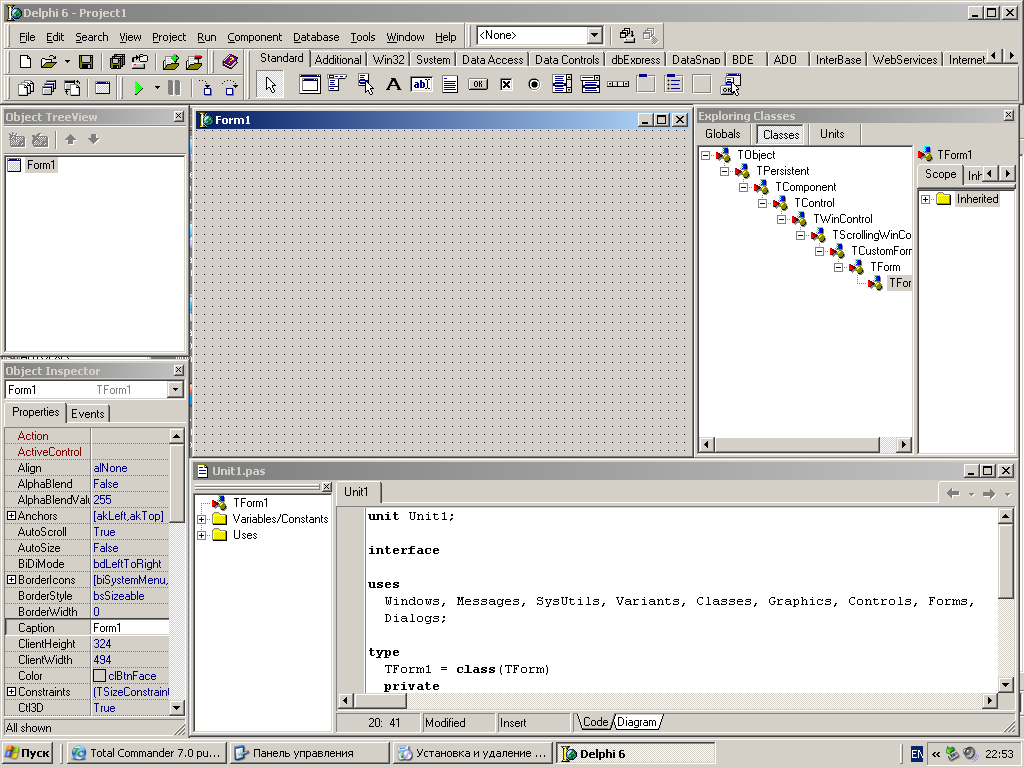Select the MainMenu component icon
The image size is (1024, 768).
[x=337, y=84]
